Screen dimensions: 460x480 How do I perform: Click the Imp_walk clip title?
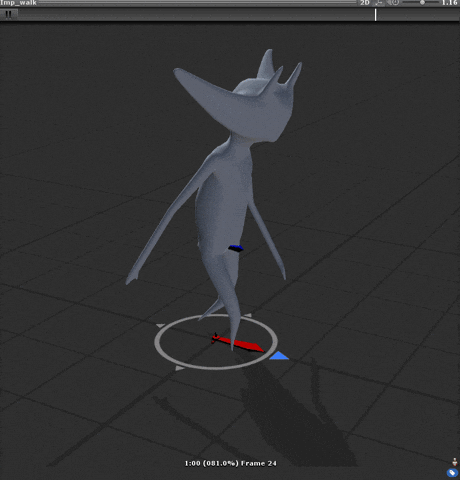click(x=18, y=3)
